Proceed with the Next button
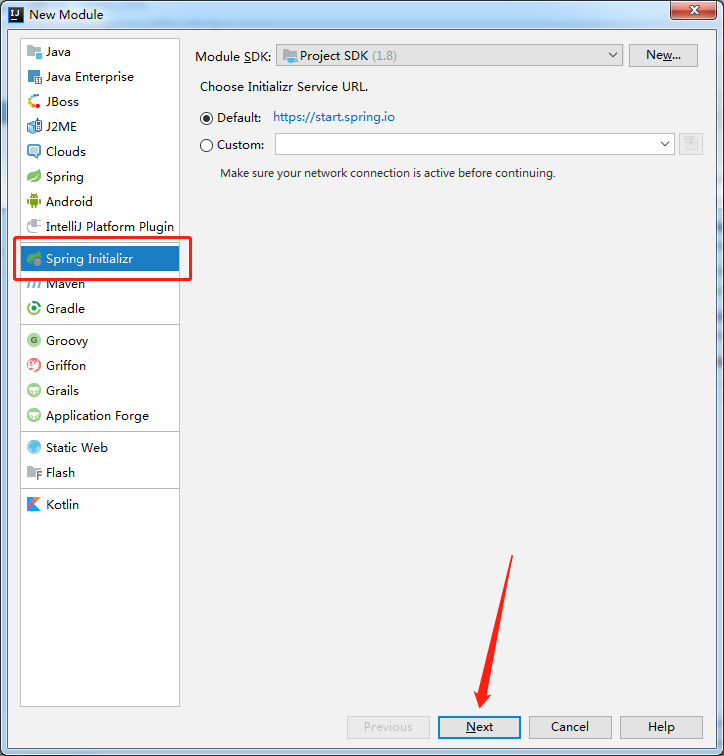724x756 pixels. point(479,727)
